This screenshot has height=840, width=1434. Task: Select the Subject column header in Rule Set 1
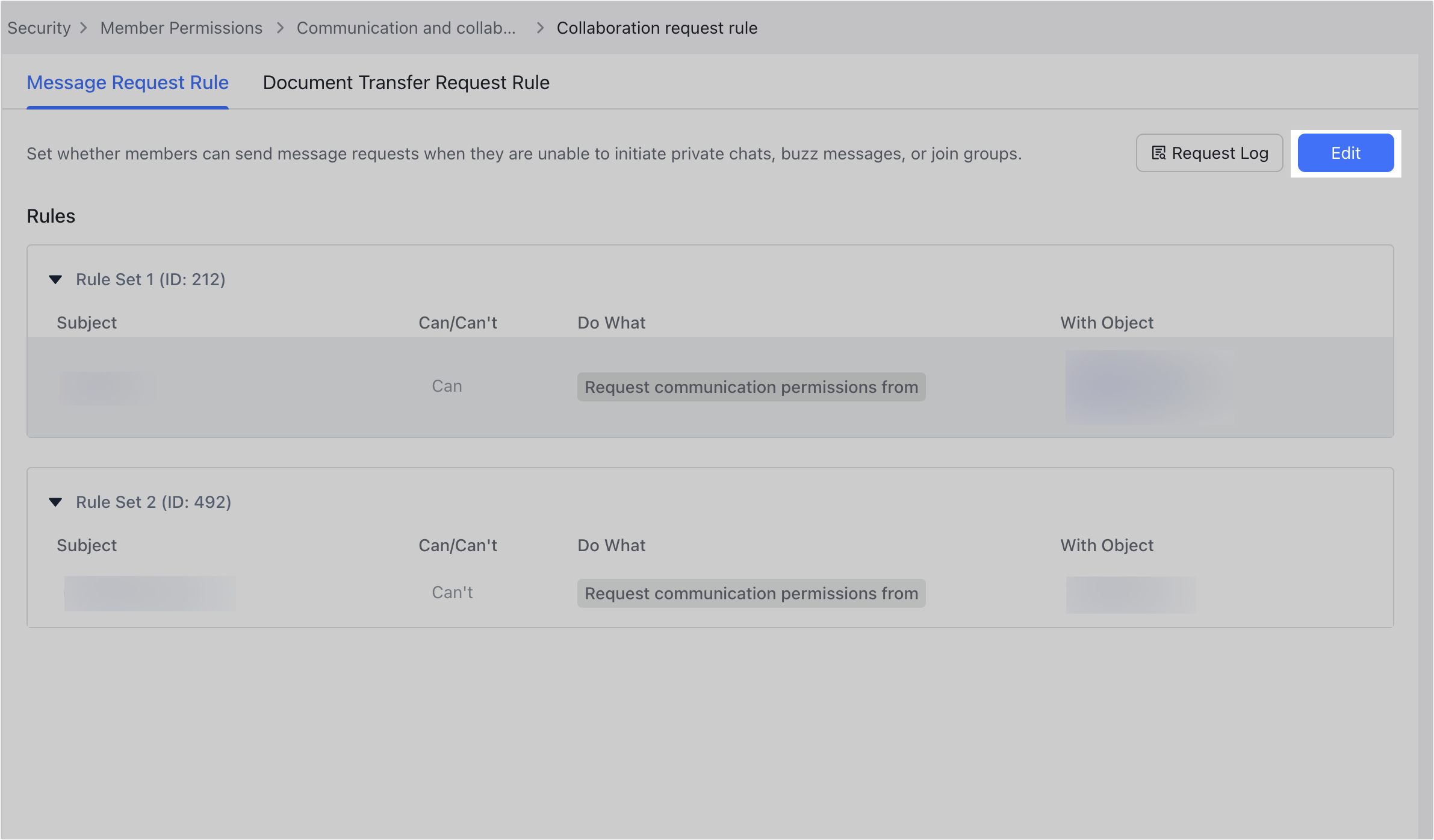pyautogui.click(x=87, y=323)
